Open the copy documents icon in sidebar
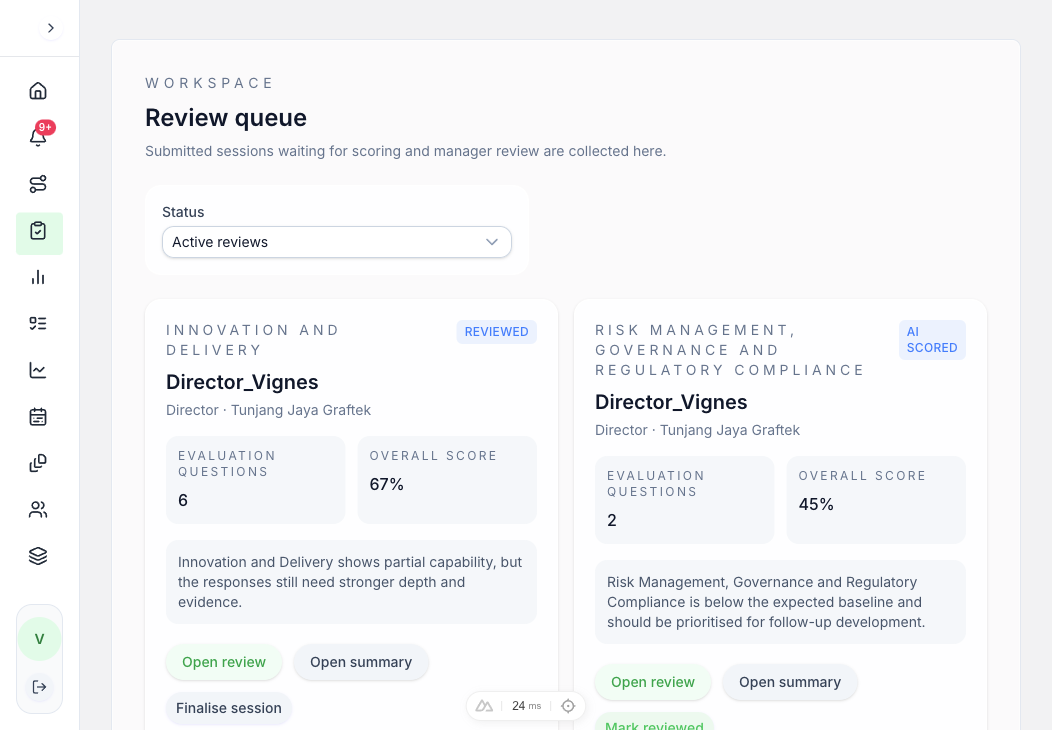 [38, 463]
